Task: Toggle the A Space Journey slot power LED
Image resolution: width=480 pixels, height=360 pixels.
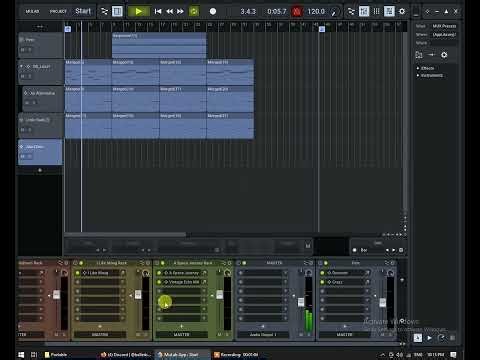Action: 159,273
